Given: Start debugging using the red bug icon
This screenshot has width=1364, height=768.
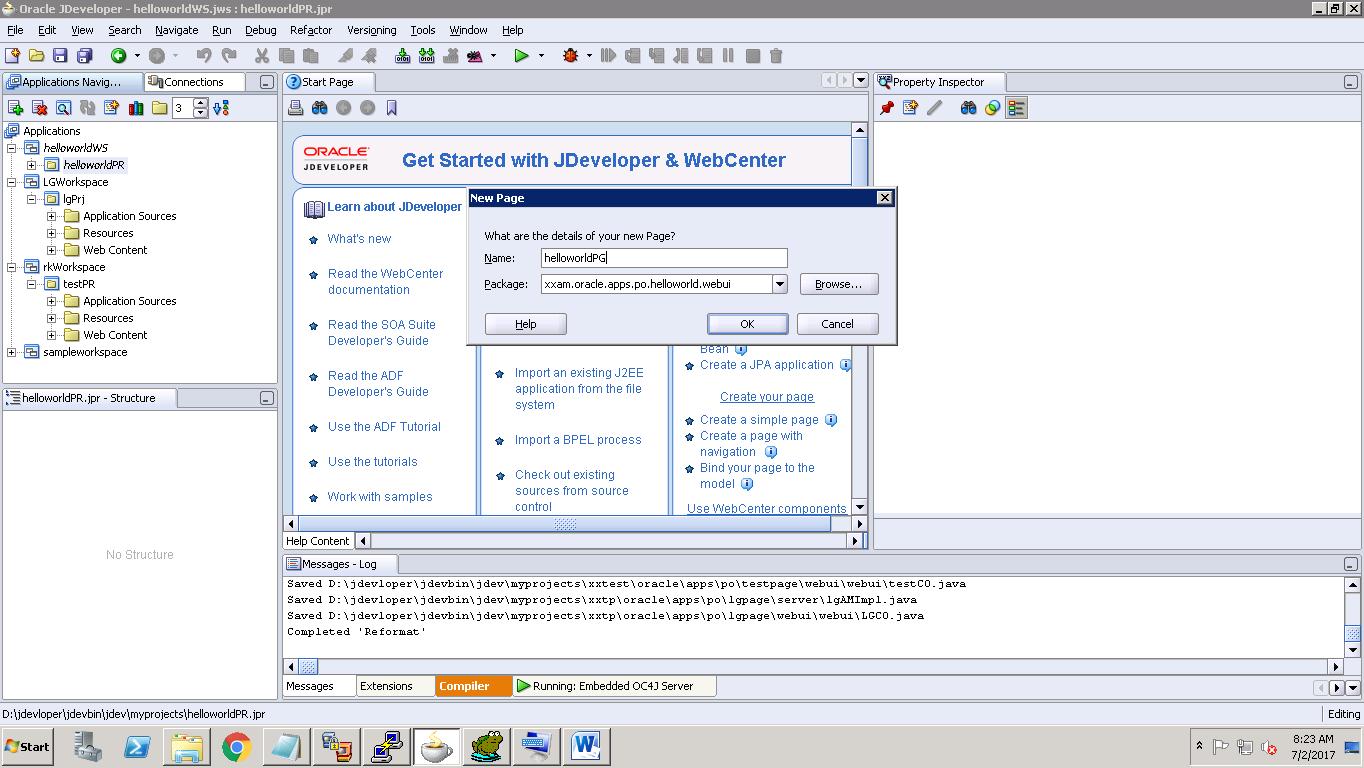Looking at the screenshot, I should pyautogui.click(x=570, y=55).
